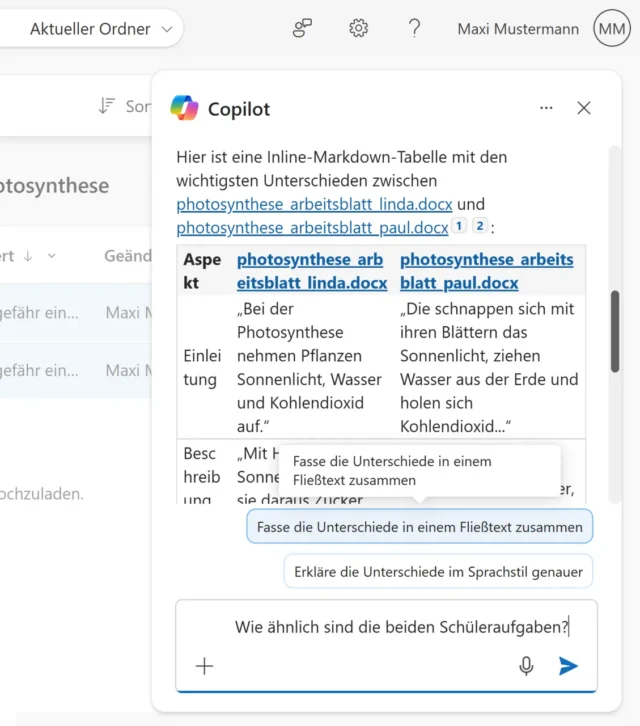This screenshot has width=640, height=726.
Task: Open linda.docx link in table header
Action: click(x=312, y=271)
